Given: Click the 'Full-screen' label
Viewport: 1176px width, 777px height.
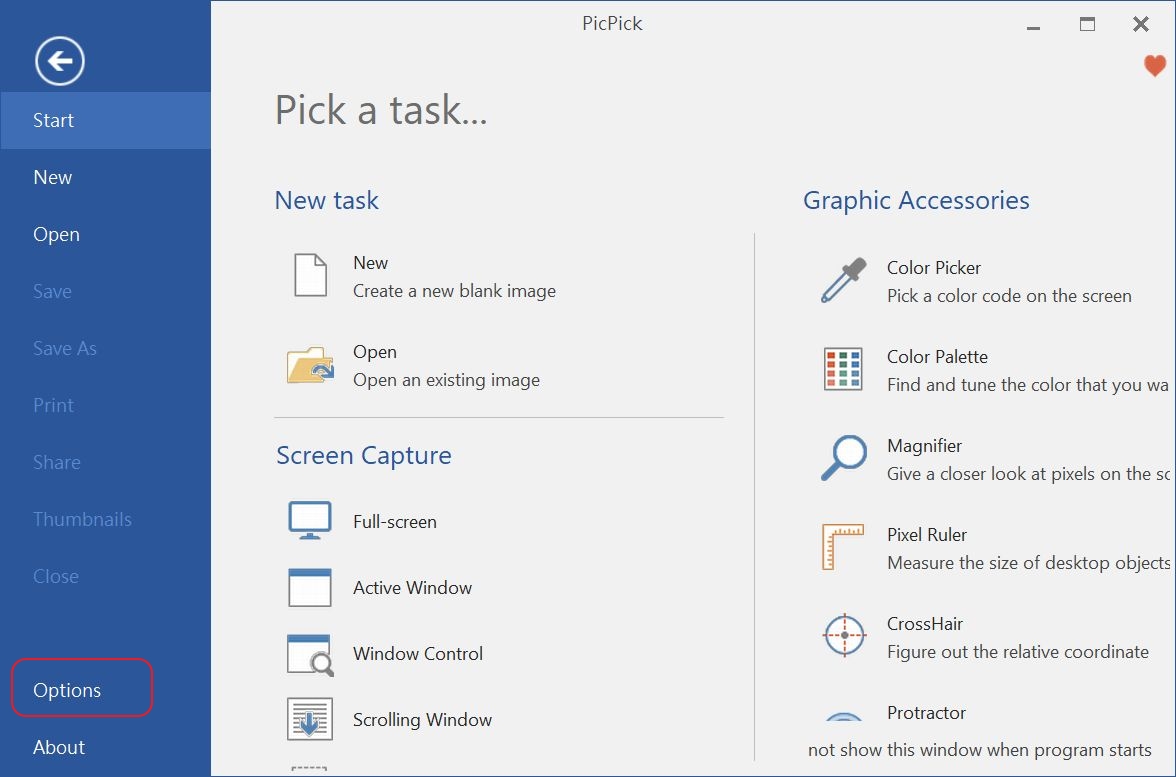Looking at the screenshot, I should pyautogui.click(x=394, y=522).
